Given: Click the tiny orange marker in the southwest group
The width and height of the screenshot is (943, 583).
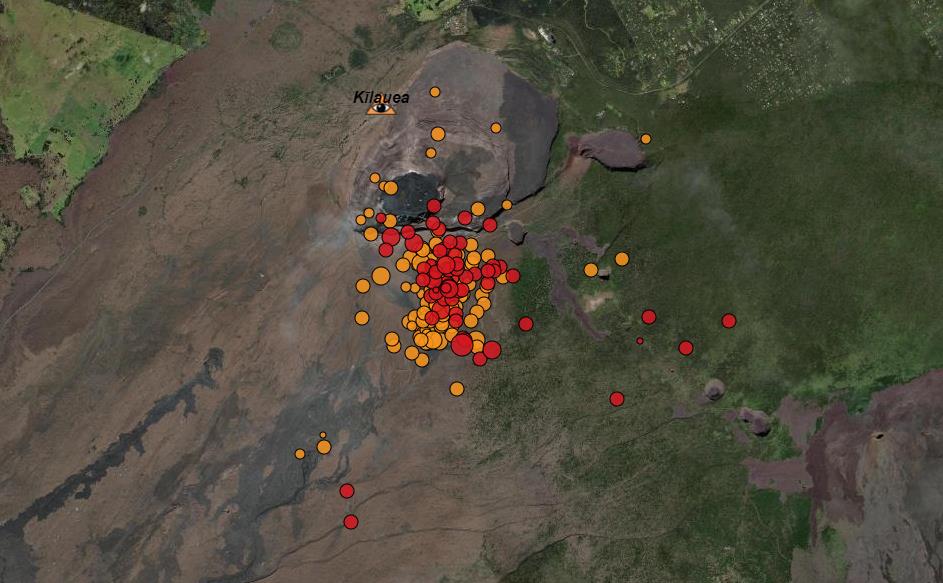Looking at the screenshot, I should coord(323,434).
